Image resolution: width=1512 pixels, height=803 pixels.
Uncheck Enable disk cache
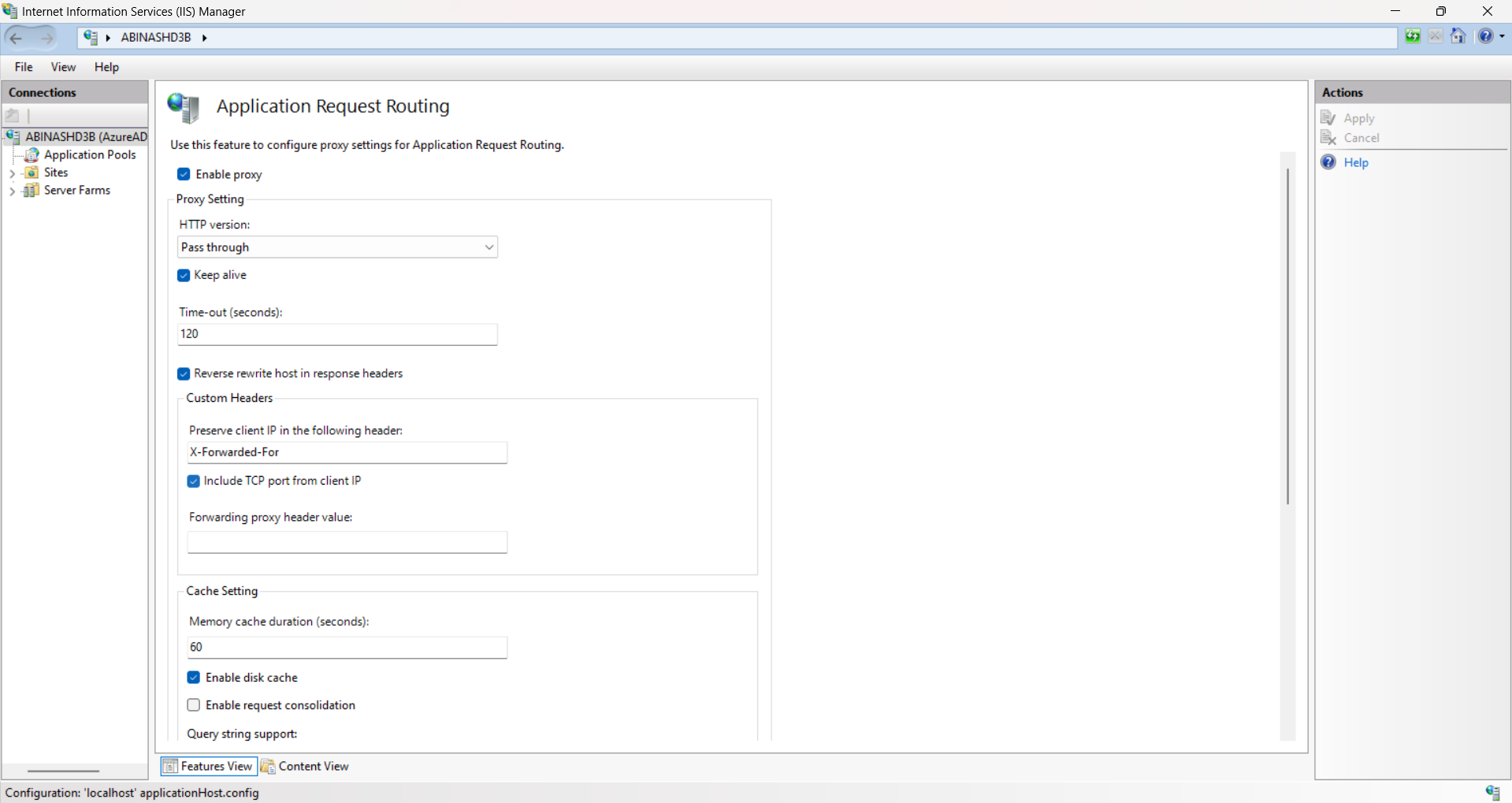(x=193, y=677)
